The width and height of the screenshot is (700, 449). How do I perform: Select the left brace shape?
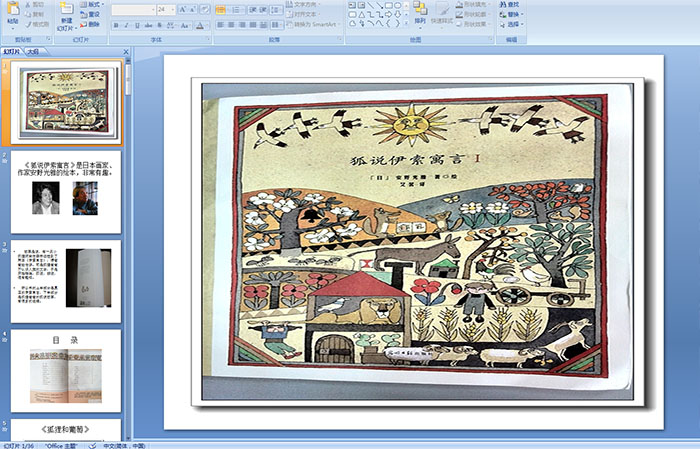pos(388,24)
